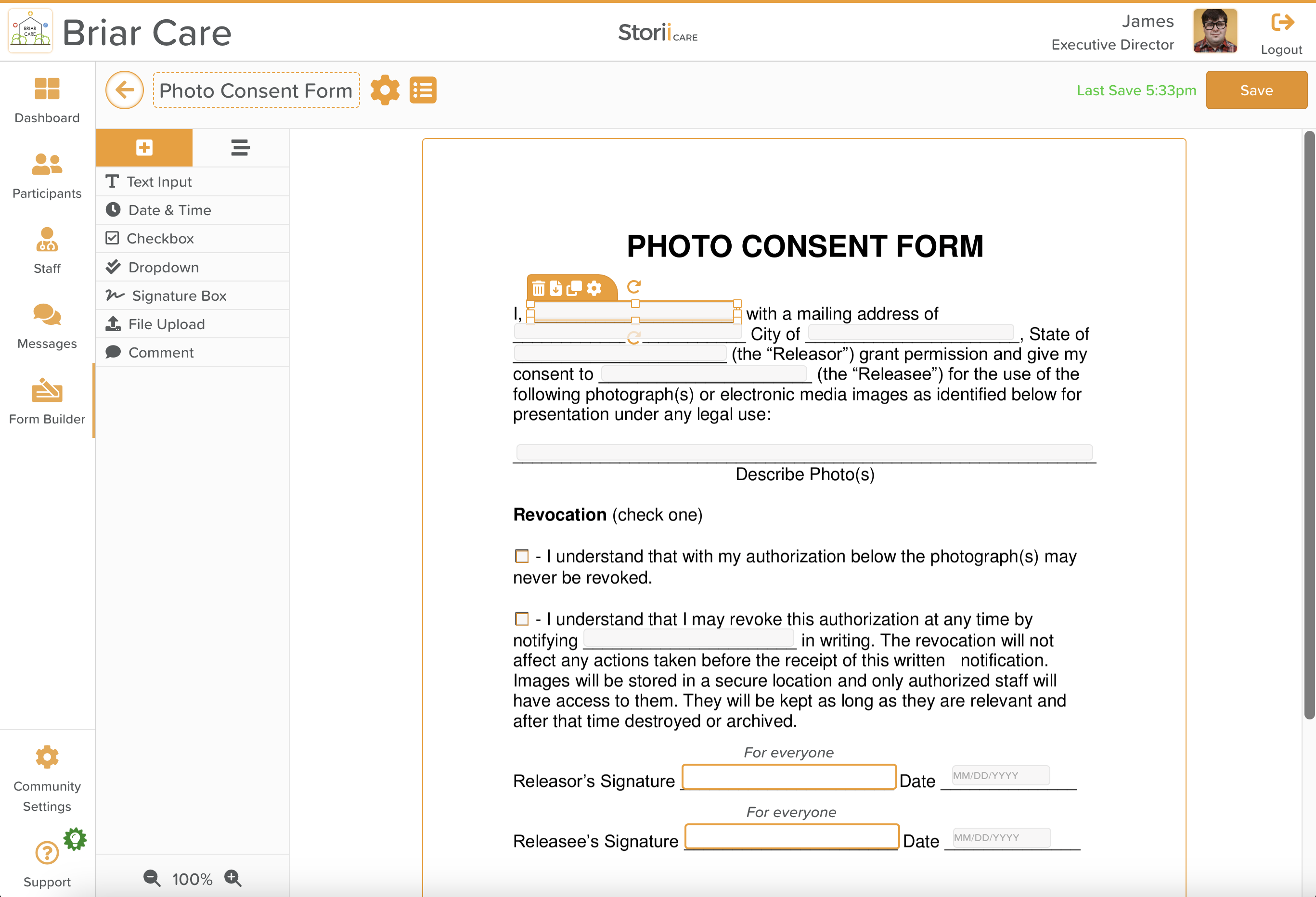Click the Releasee's Date field

[1002, 837]
